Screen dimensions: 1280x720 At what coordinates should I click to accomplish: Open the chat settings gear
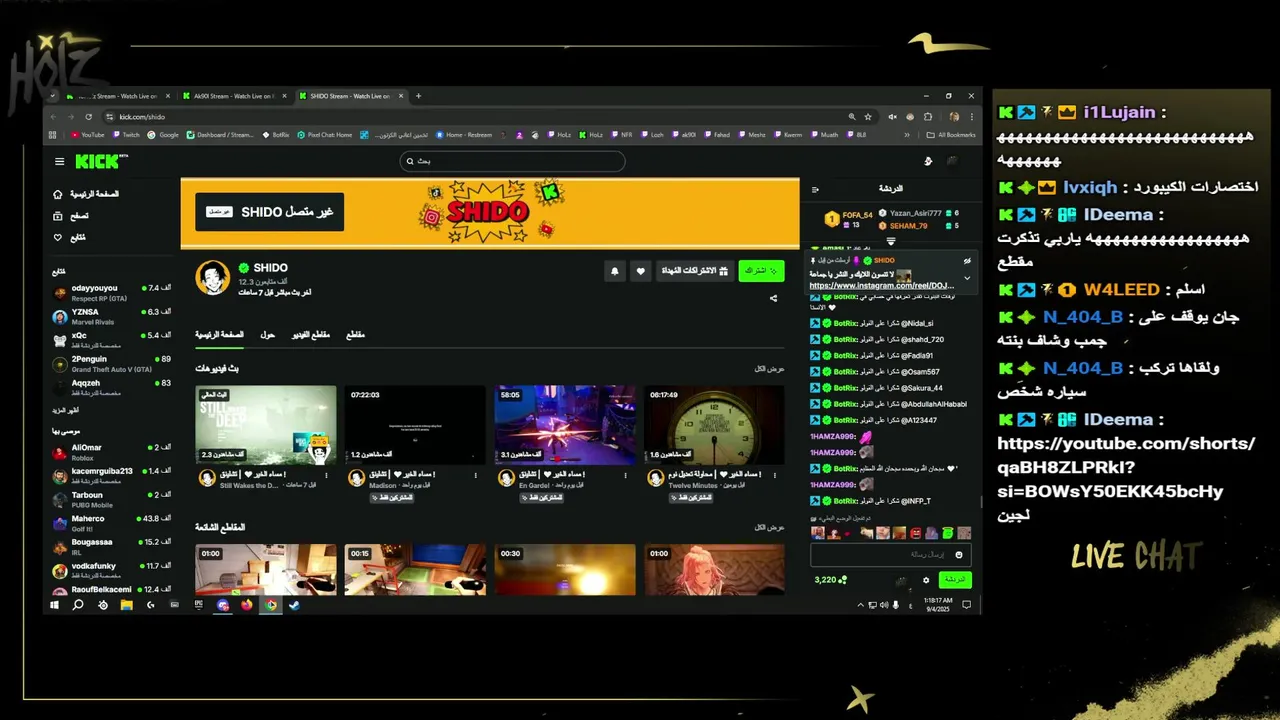tap(926, 580)
